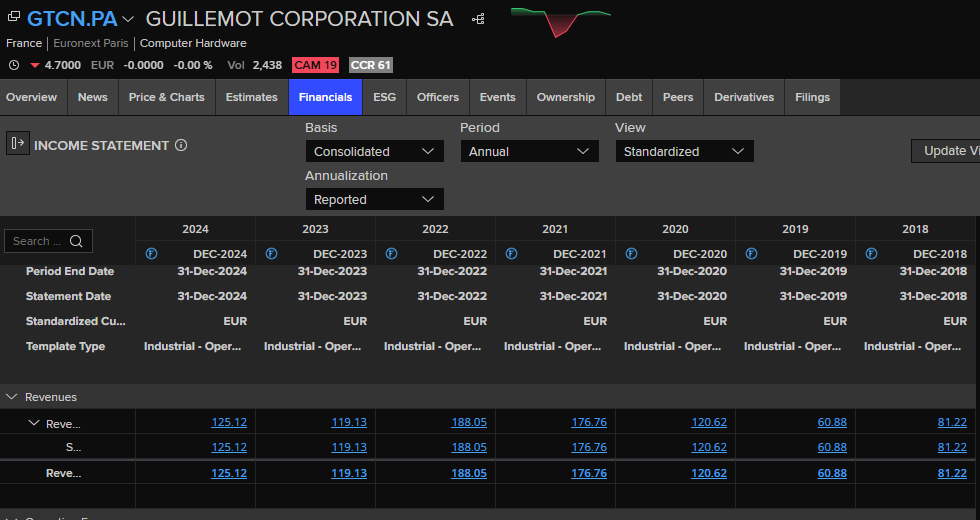This screenshot has width=980, height=520.
Task: Click the Template Type row label
Action: pyautogui.click(x=65, y=346)
